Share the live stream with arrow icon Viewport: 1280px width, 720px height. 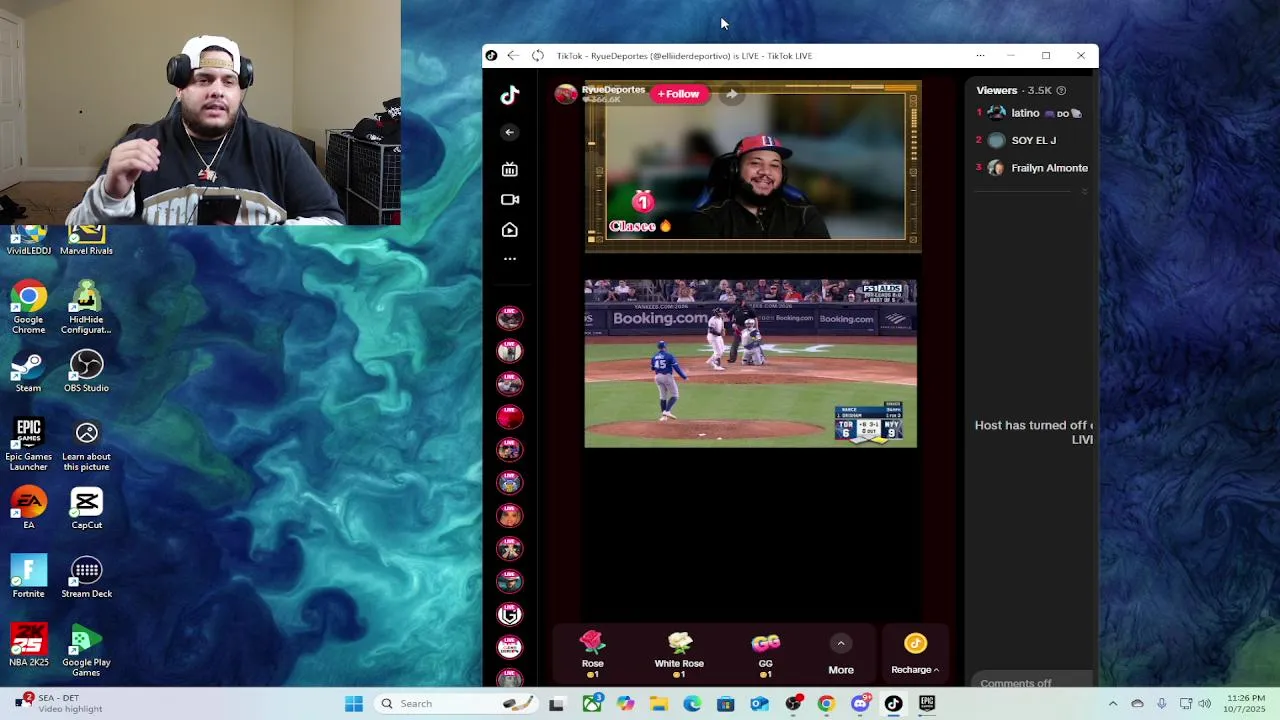732,94
